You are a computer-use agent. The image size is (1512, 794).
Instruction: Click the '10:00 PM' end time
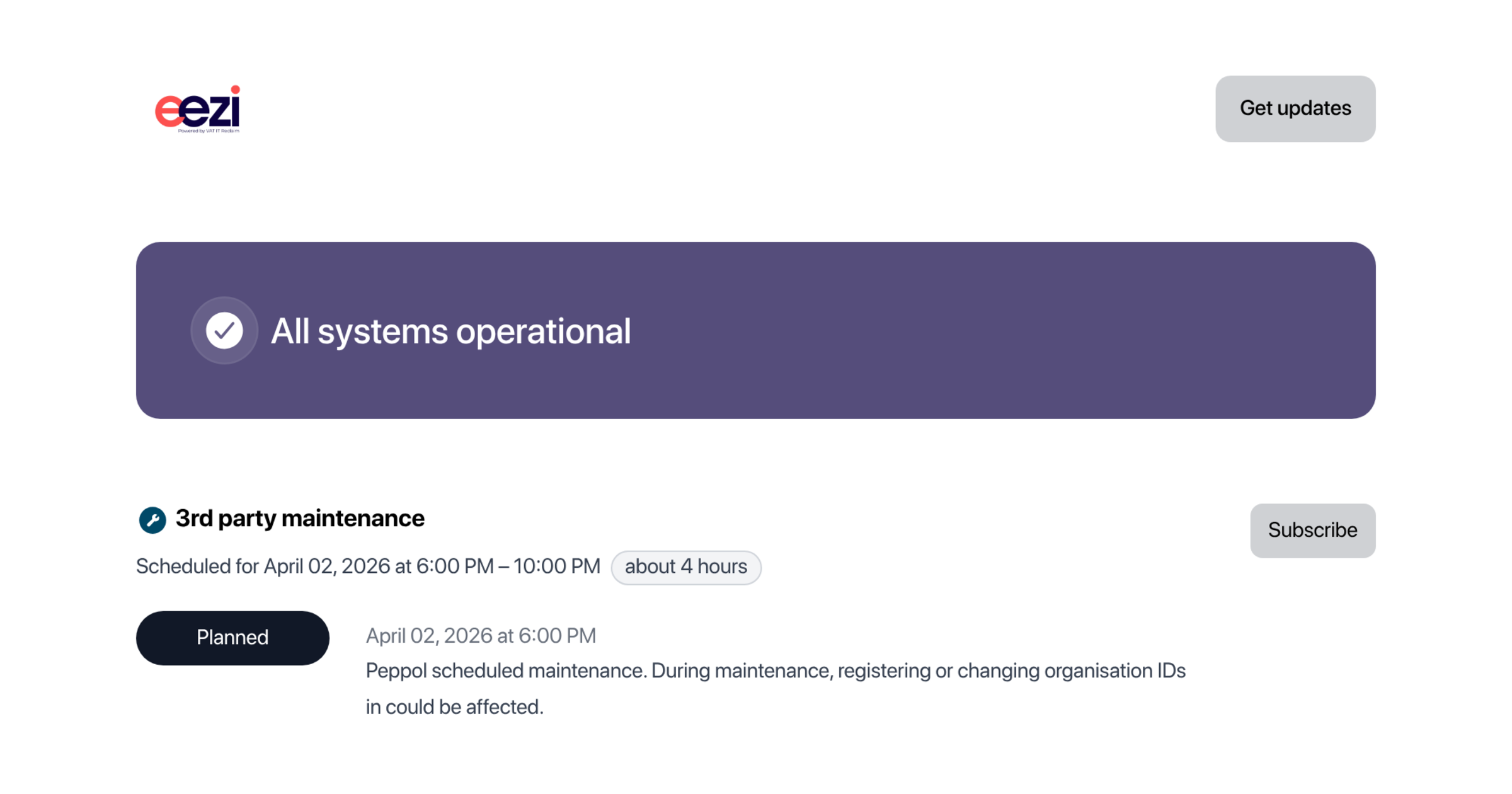pyautogui.click(x=557, y=567)
